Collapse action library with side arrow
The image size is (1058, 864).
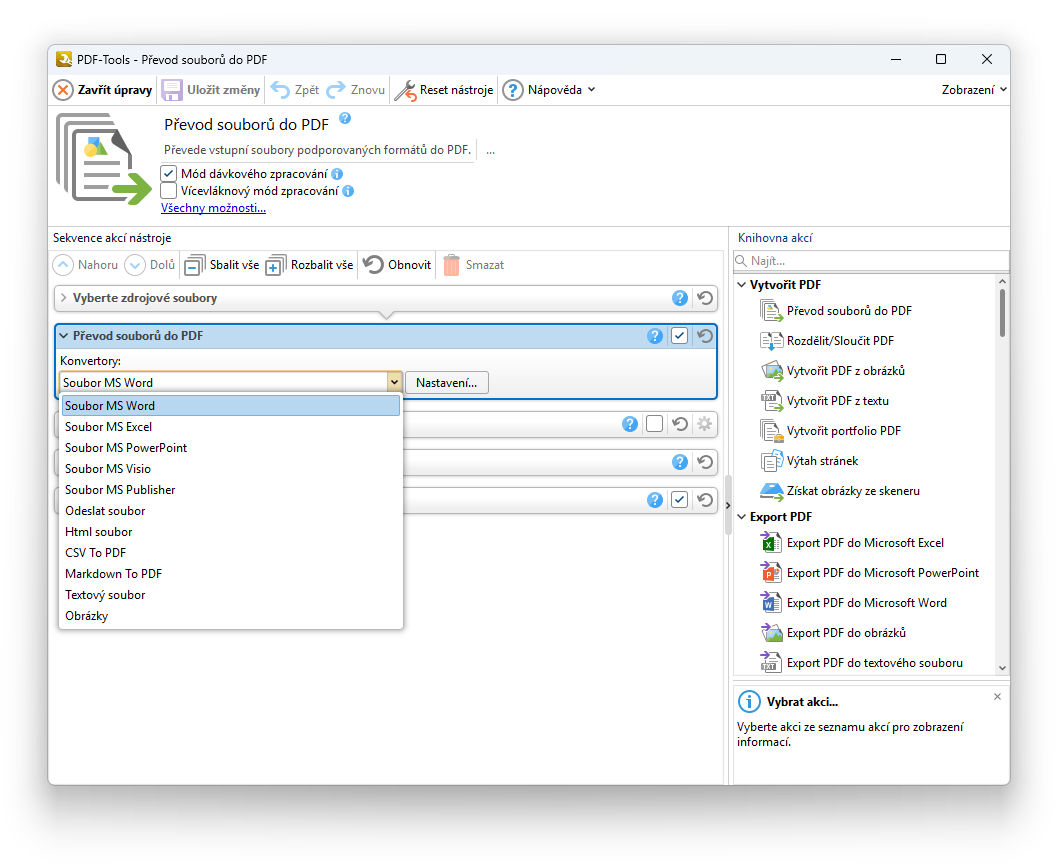(x=728, y=505)
